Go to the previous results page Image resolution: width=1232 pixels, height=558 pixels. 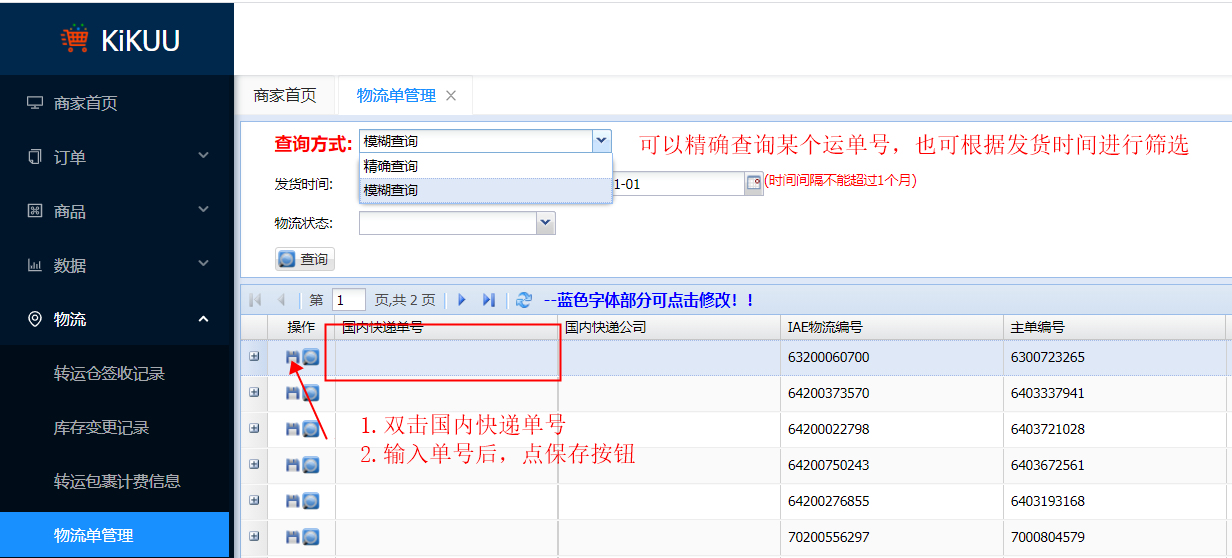pyautogui.click(x=282, y=300)
